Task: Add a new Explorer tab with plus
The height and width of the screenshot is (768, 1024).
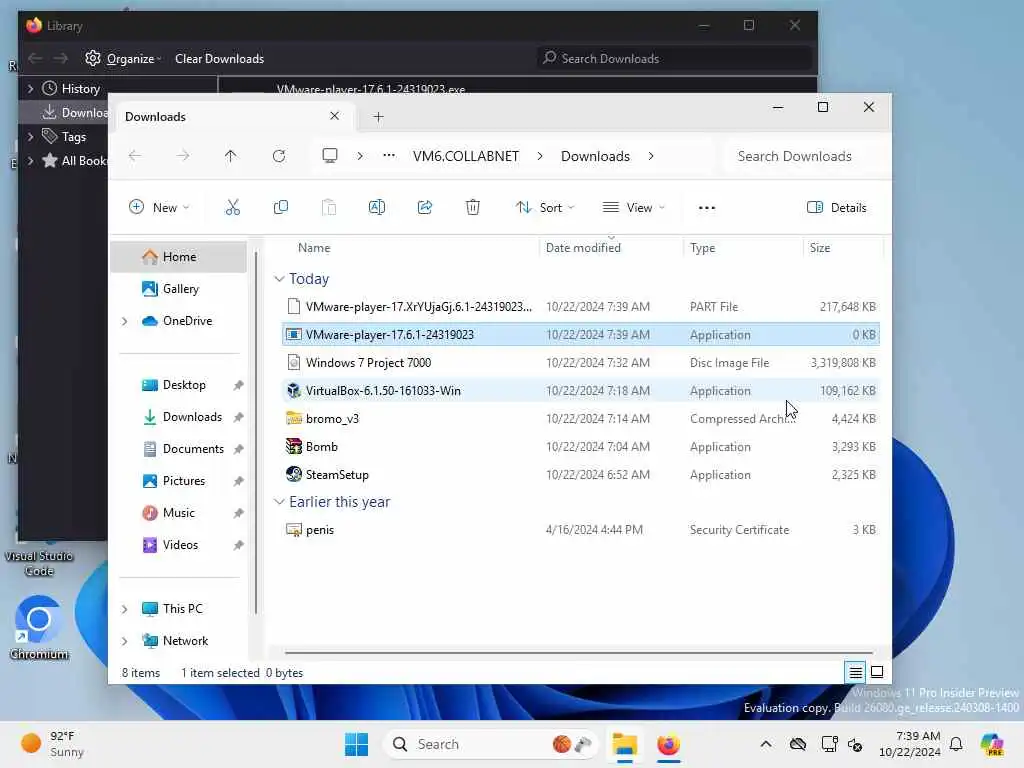Action: click(x=378, y=117)
